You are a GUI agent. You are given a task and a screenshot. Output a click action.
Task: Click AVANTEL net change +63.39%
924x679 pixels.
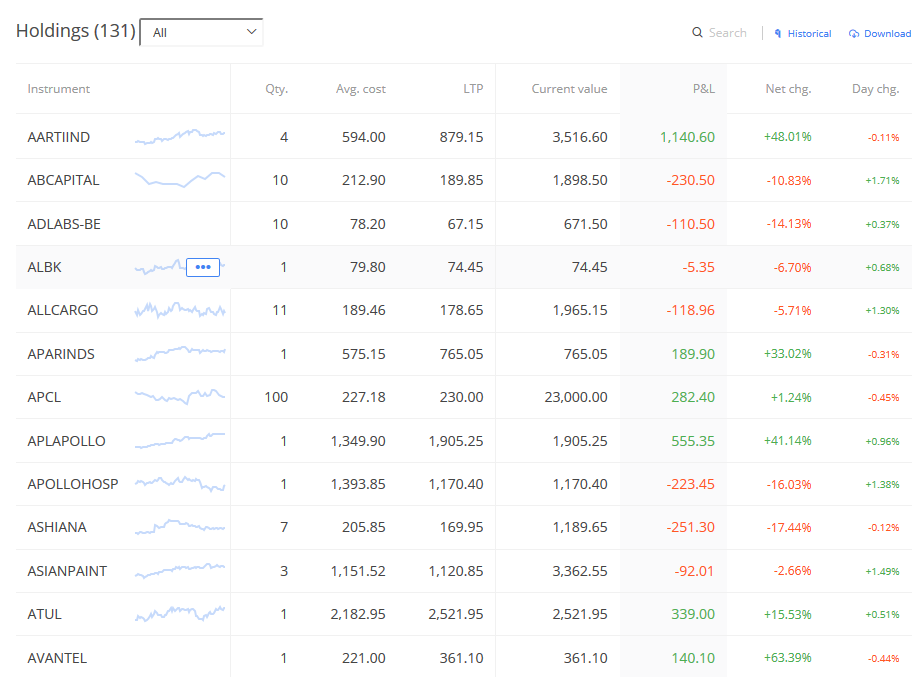point(787,658)
